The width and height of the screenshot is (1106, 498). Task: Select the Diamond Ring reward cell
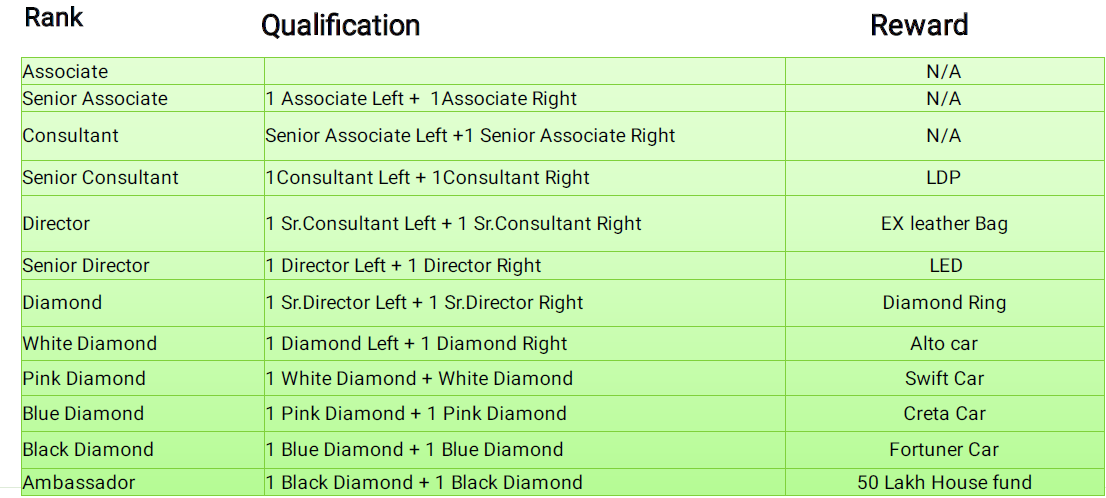coord(943,303)
